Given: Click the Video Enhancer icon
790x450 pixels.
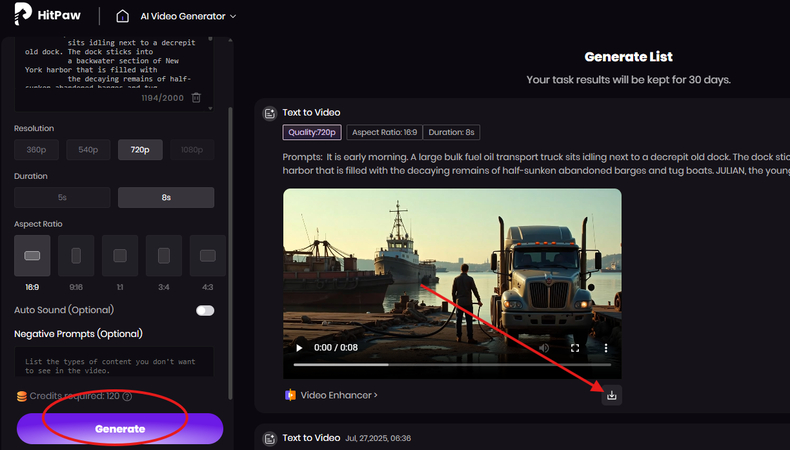Looking at the screenshot, I should pyautogui.click(x=290, y=395).
